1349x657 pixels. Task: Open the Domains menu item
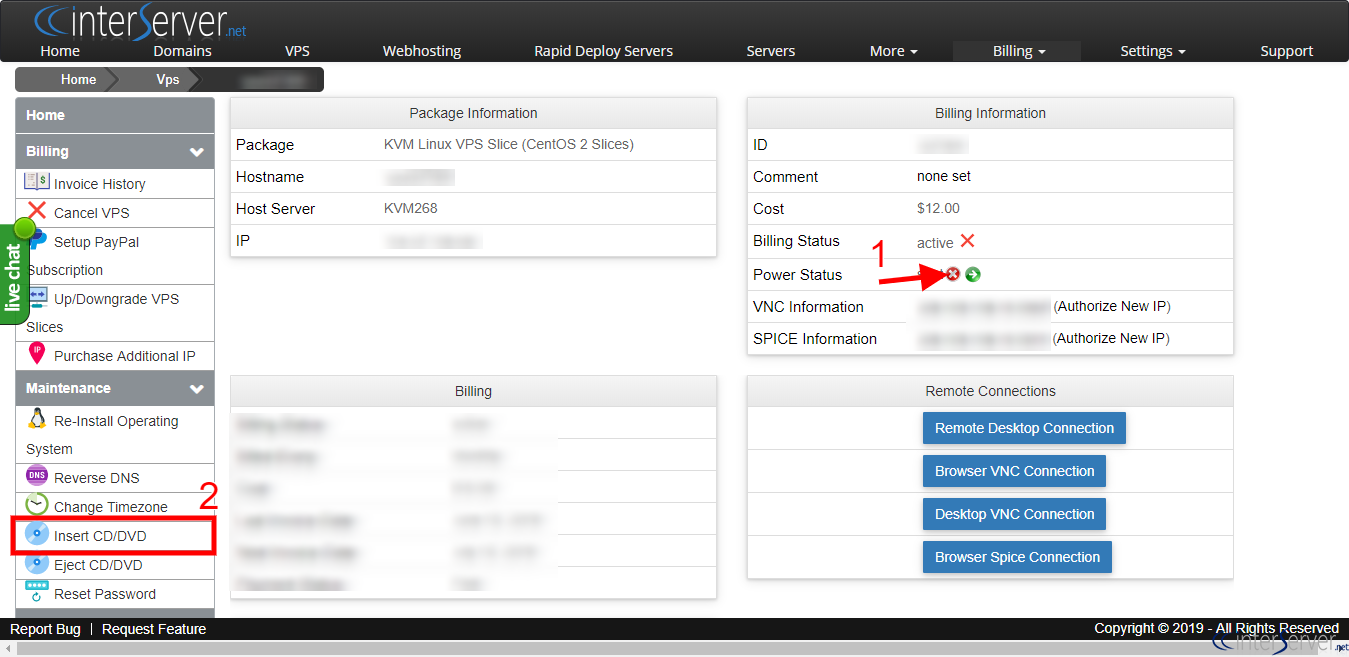click(182, 51)
